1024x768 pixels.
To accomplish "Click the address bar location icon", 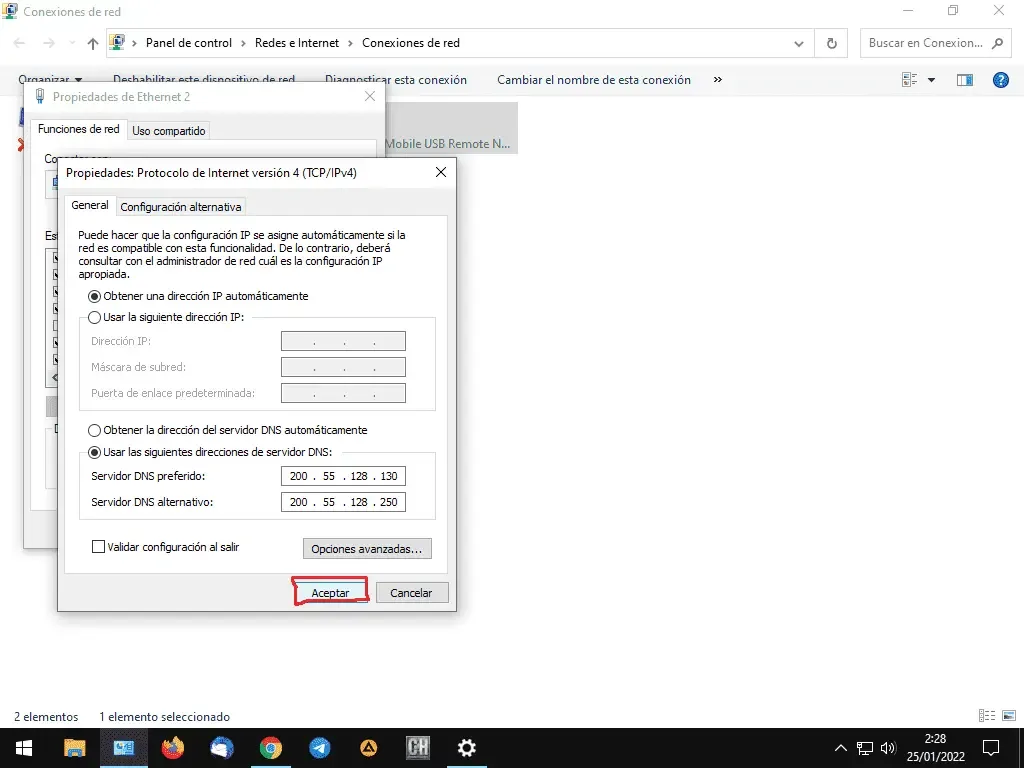I will point(117,43).
